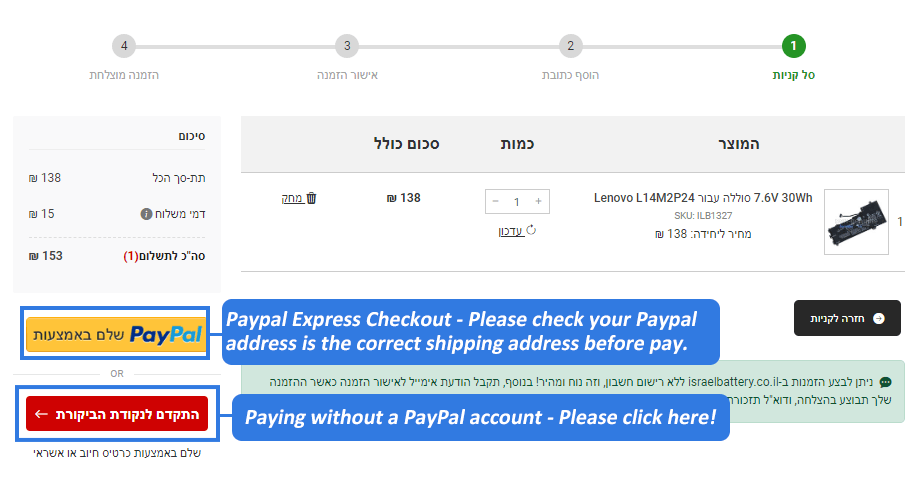918x478 pixels.
Task: Click the quantity input field
Action: [517, 201]
